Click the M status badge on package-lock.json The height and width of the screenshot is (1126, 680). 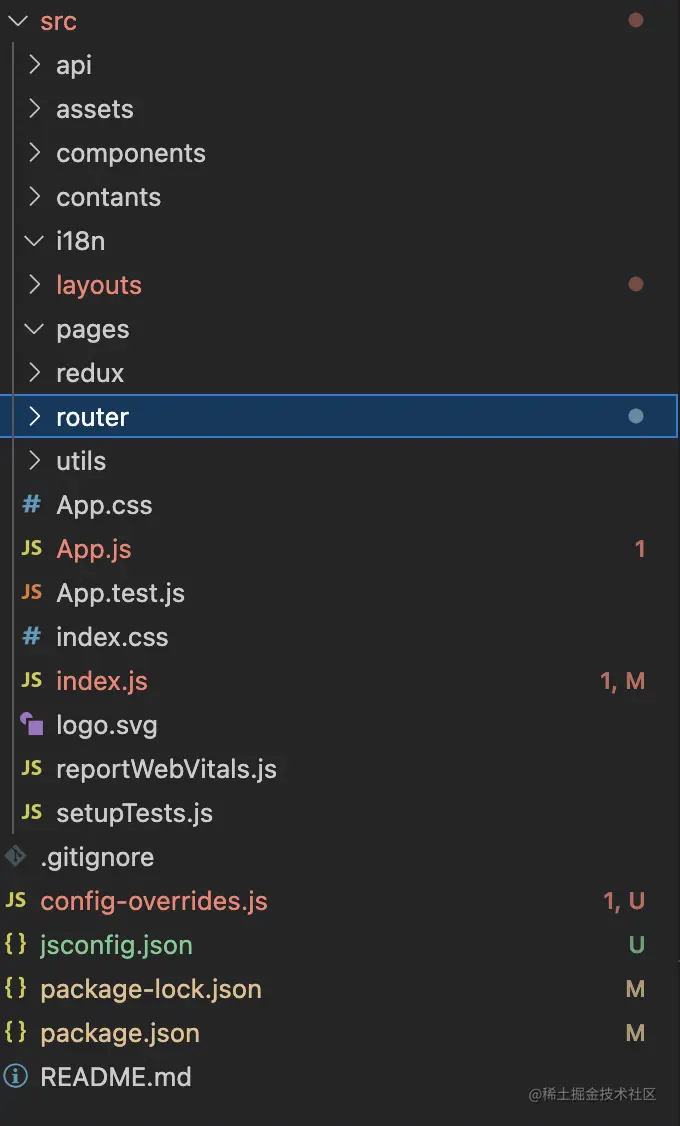[635, 989]
